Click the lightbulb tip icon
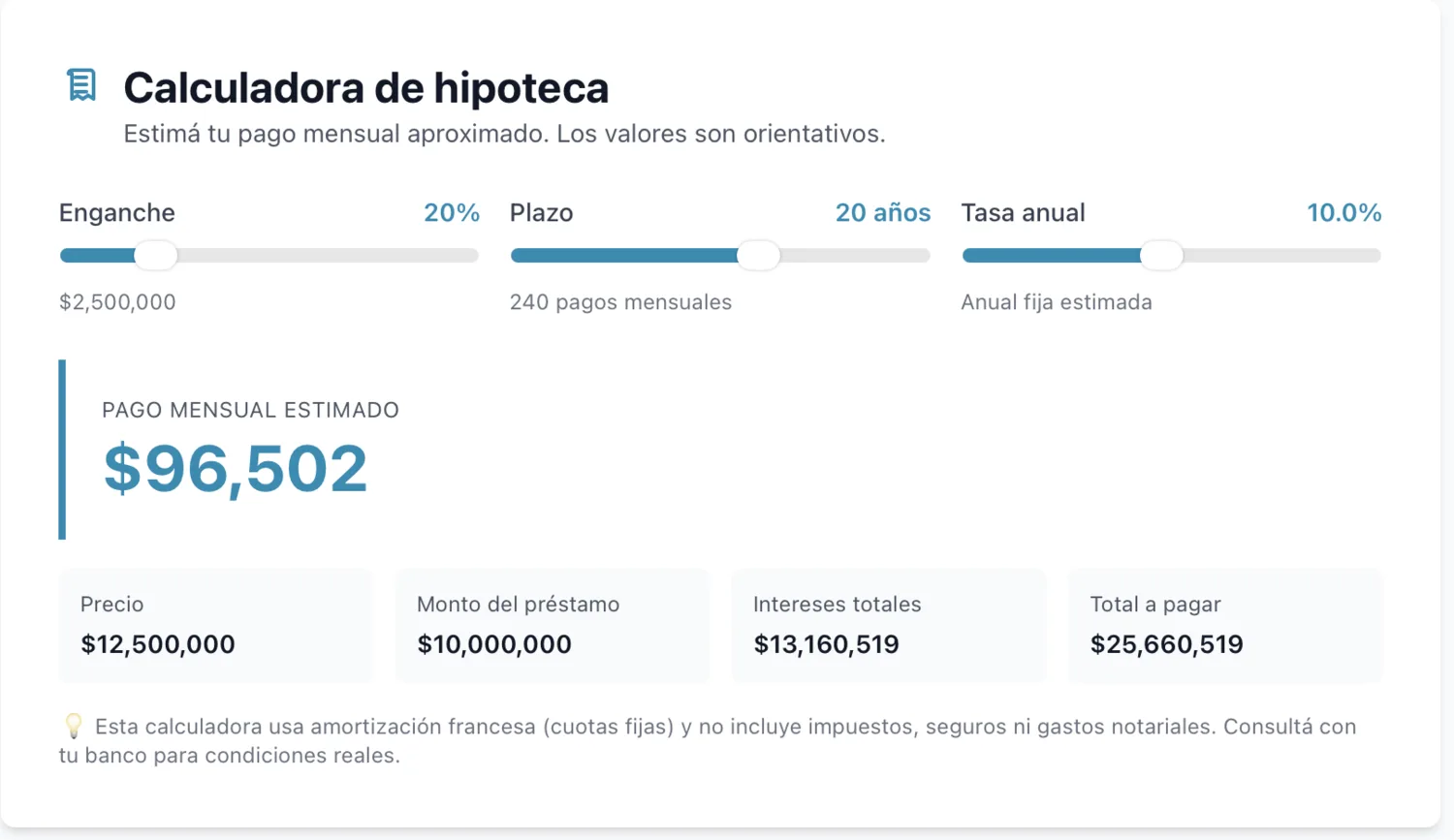The width and height of the screenshot is (1454, 840). pyautogui.click(x=73, y=727)
